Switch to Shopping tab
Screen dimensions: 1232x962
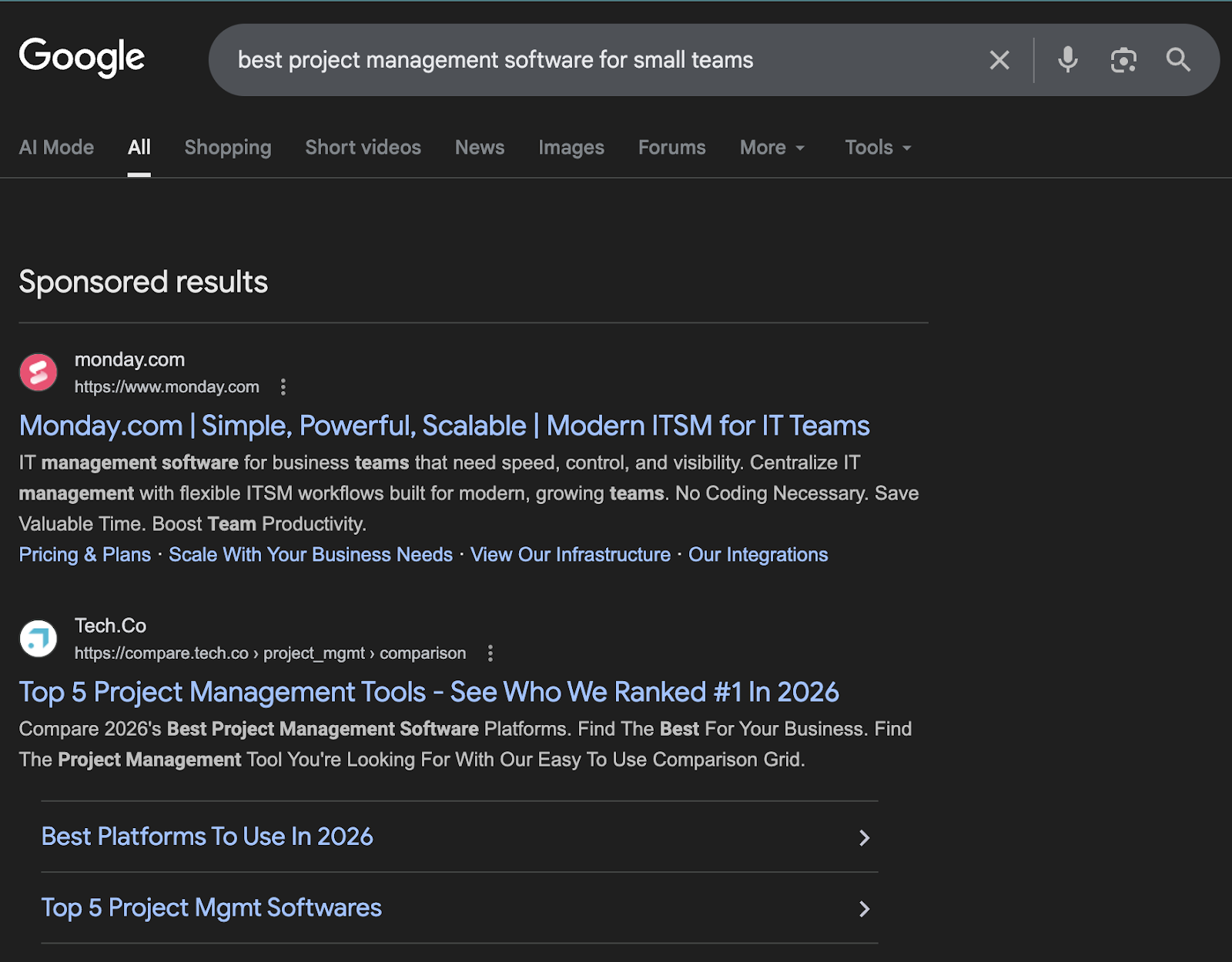[x=228, y=147]
